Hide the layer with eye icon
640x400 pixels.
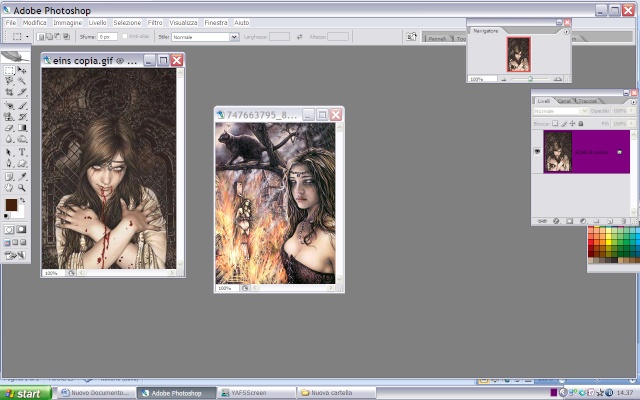pyautogui.click(x=537, y=151)
